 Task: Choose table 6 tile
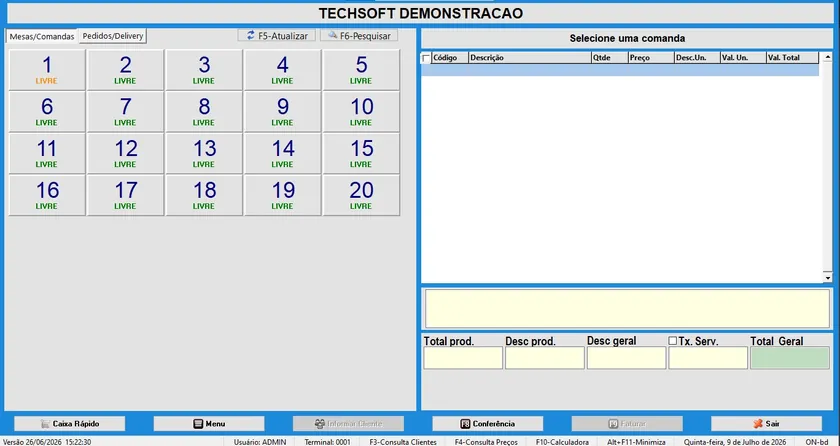tap(47, 112)
